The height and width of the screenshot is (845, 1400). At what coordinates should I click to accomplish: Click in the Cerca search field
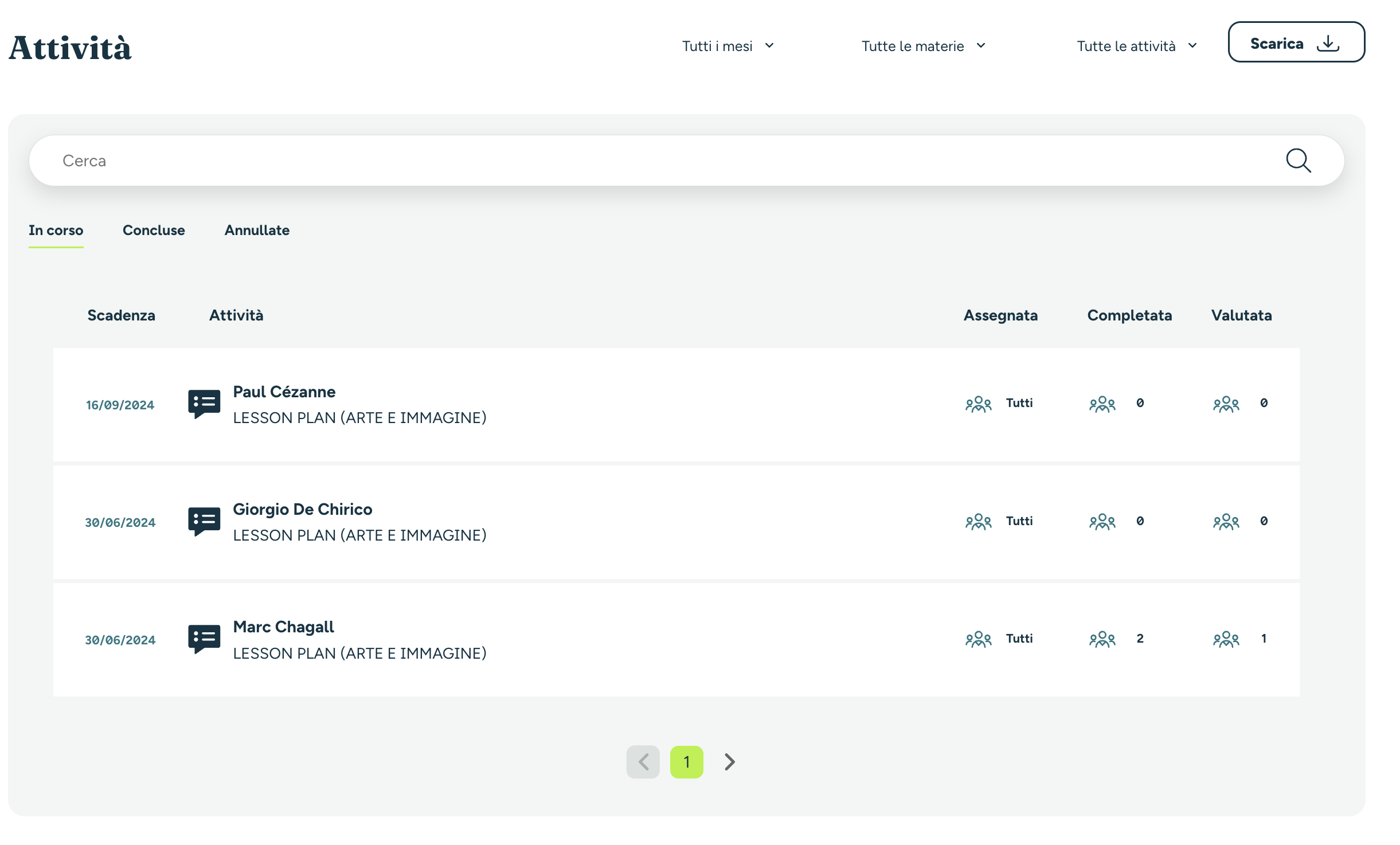(687, 161)
